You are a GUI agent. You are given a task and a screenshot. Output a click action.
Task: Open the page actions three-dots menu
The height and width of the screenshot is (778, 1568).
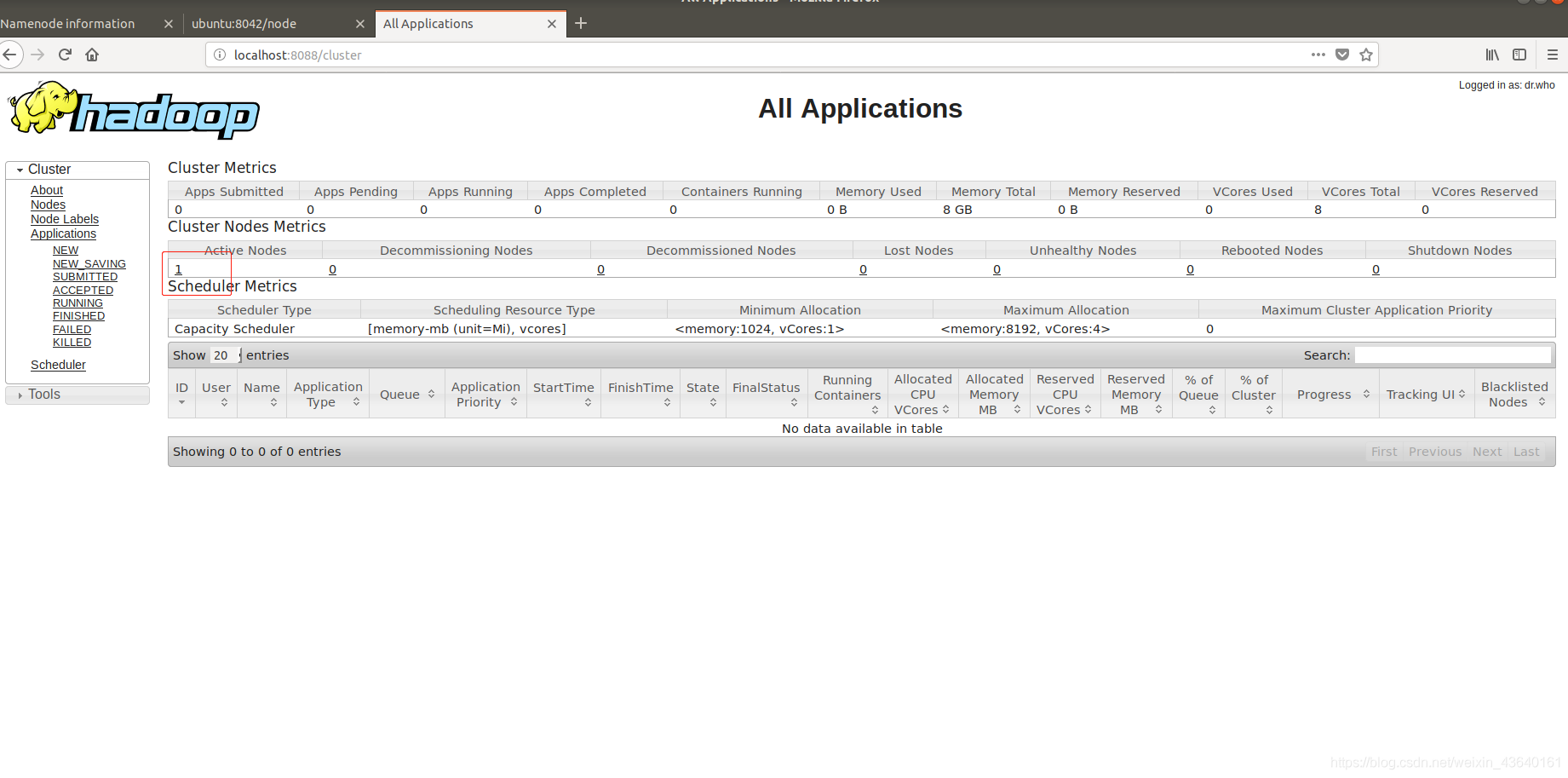coord(1318,55)
